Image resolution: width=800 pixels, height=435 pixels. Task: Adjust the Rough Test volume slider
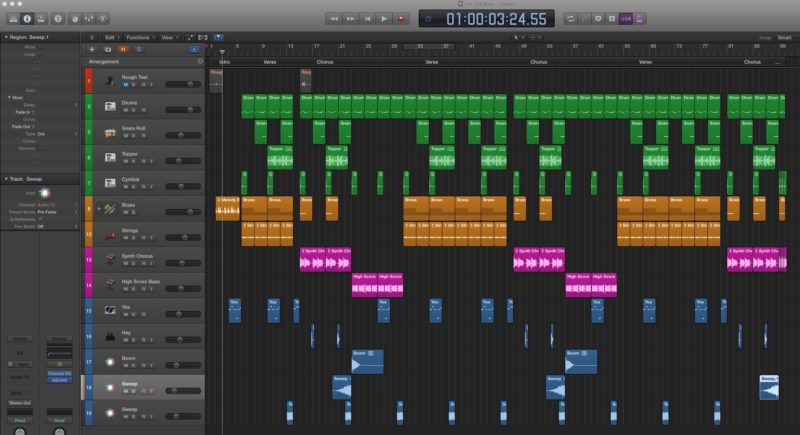183,84
